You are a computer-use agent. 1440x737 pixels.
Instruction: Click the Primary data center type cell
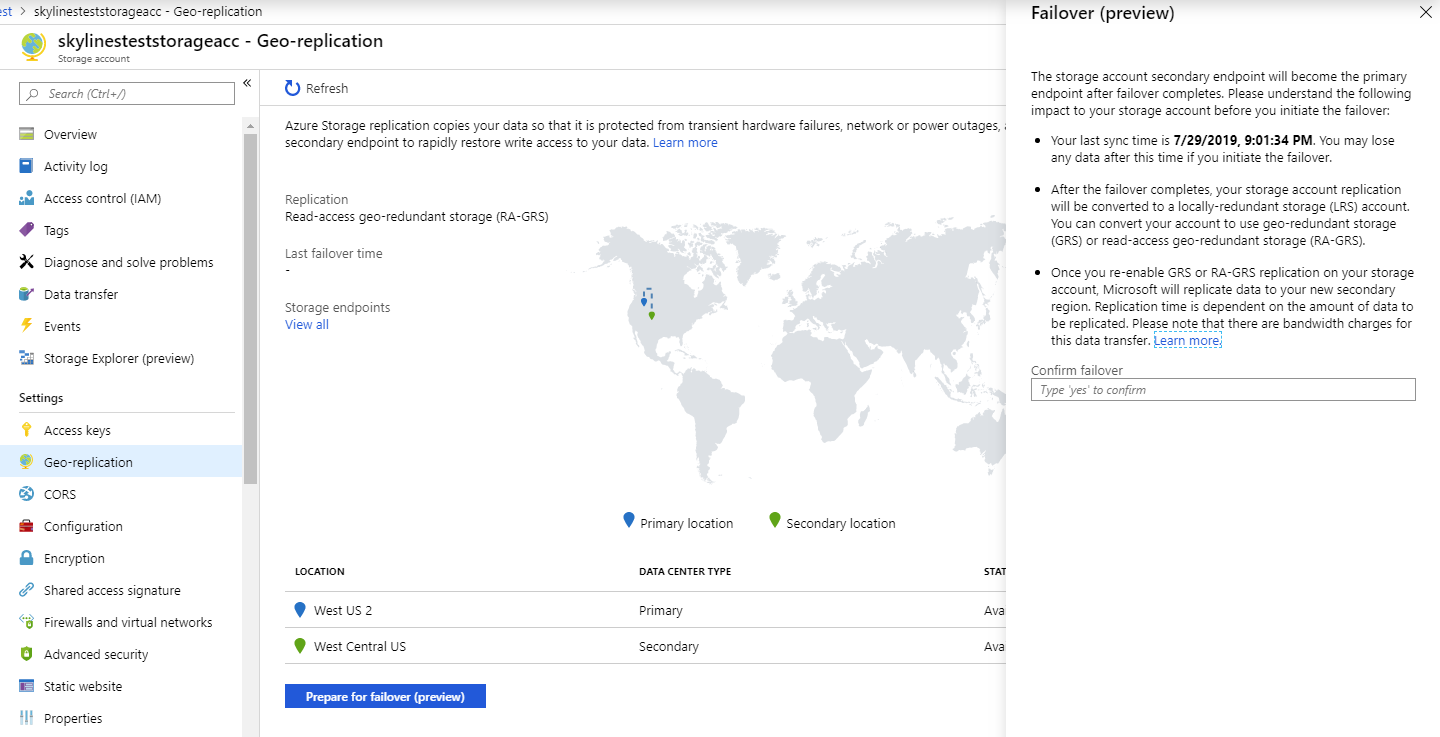pos(661,610)
